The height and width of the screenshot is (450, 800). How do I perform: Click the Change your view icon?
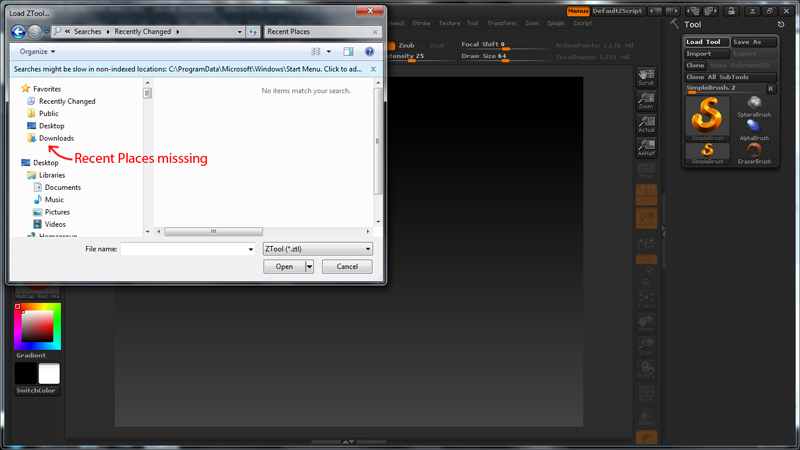(x=316, y=52)
